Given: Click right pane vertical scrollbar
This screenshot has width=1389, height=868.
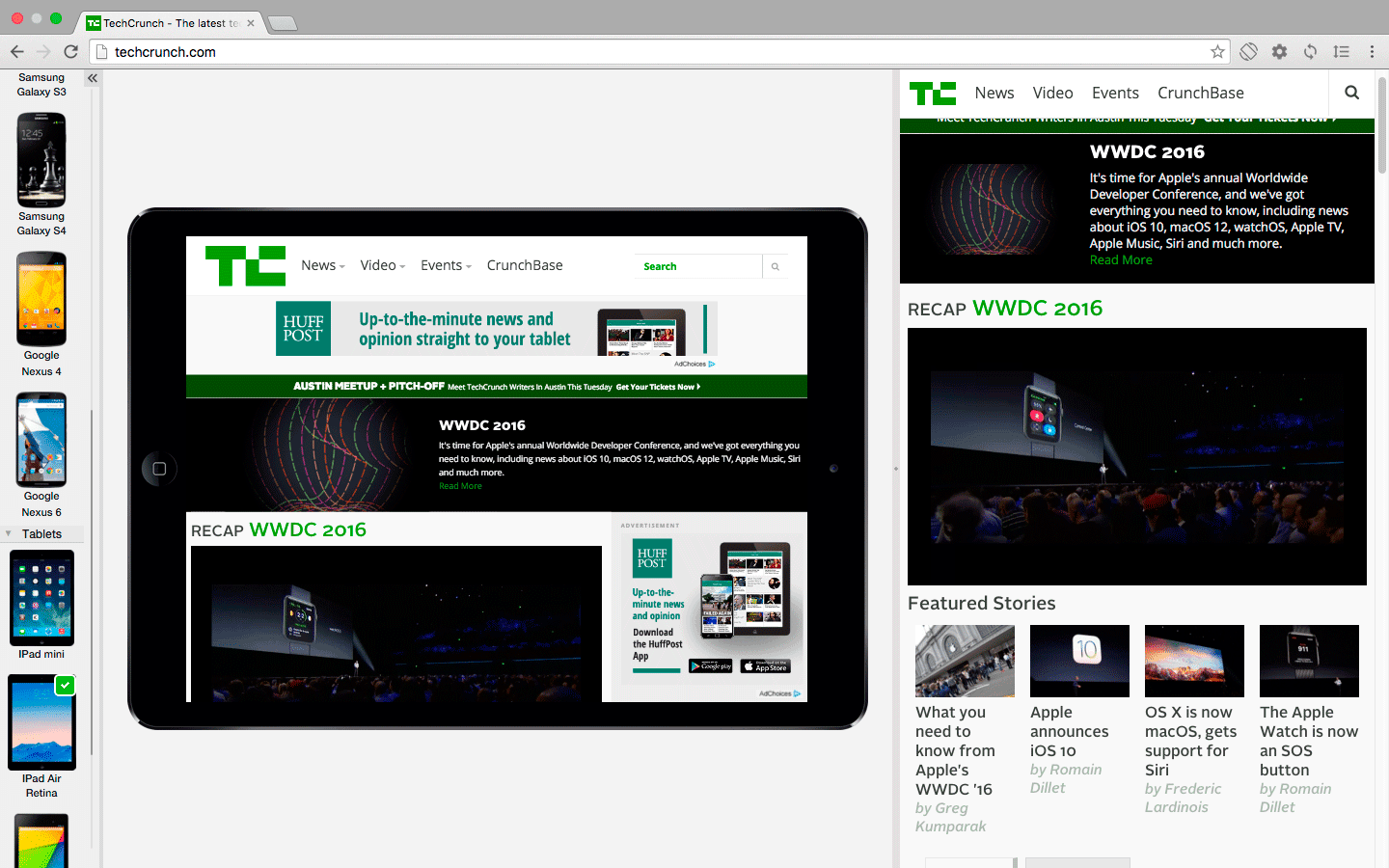Looking at the screenshot, I should pyautogui.click(x=1382, y=125).
